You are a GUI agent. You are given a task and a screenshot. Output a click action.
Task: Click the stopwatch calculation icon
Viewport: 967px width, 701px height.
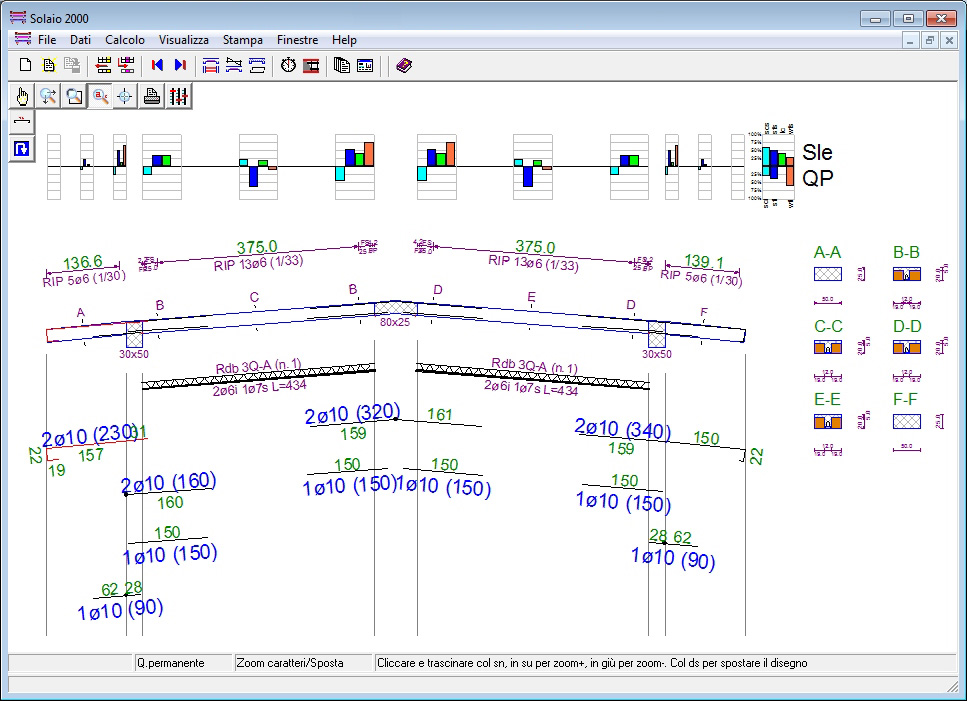pyautogui.click(x=288, y=66)
